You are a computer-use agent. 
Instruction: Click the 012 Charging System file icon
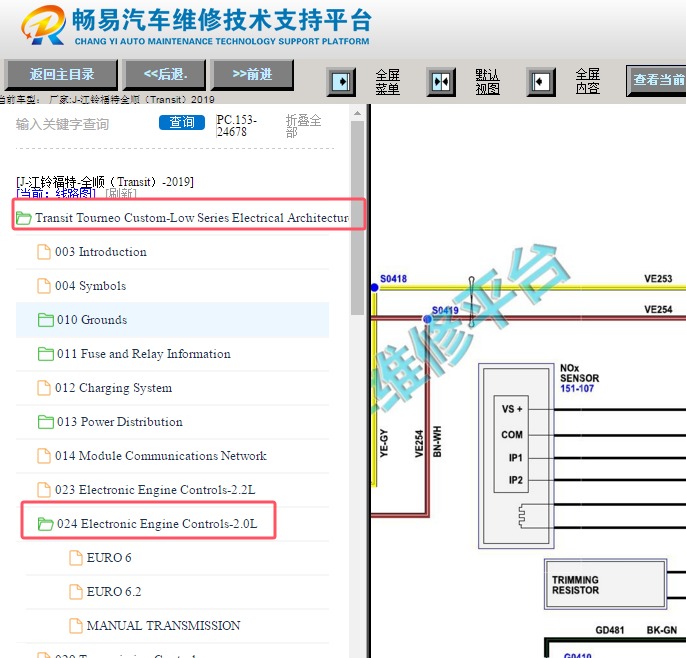(44, 388)
